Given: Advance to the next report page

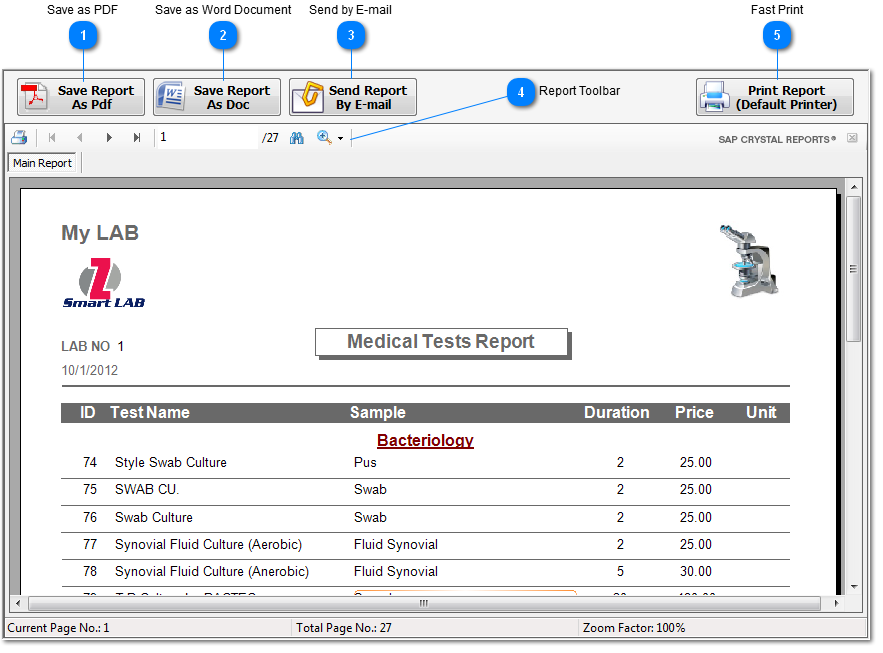Looking at the screenshot, I should (x=109, y=138).
